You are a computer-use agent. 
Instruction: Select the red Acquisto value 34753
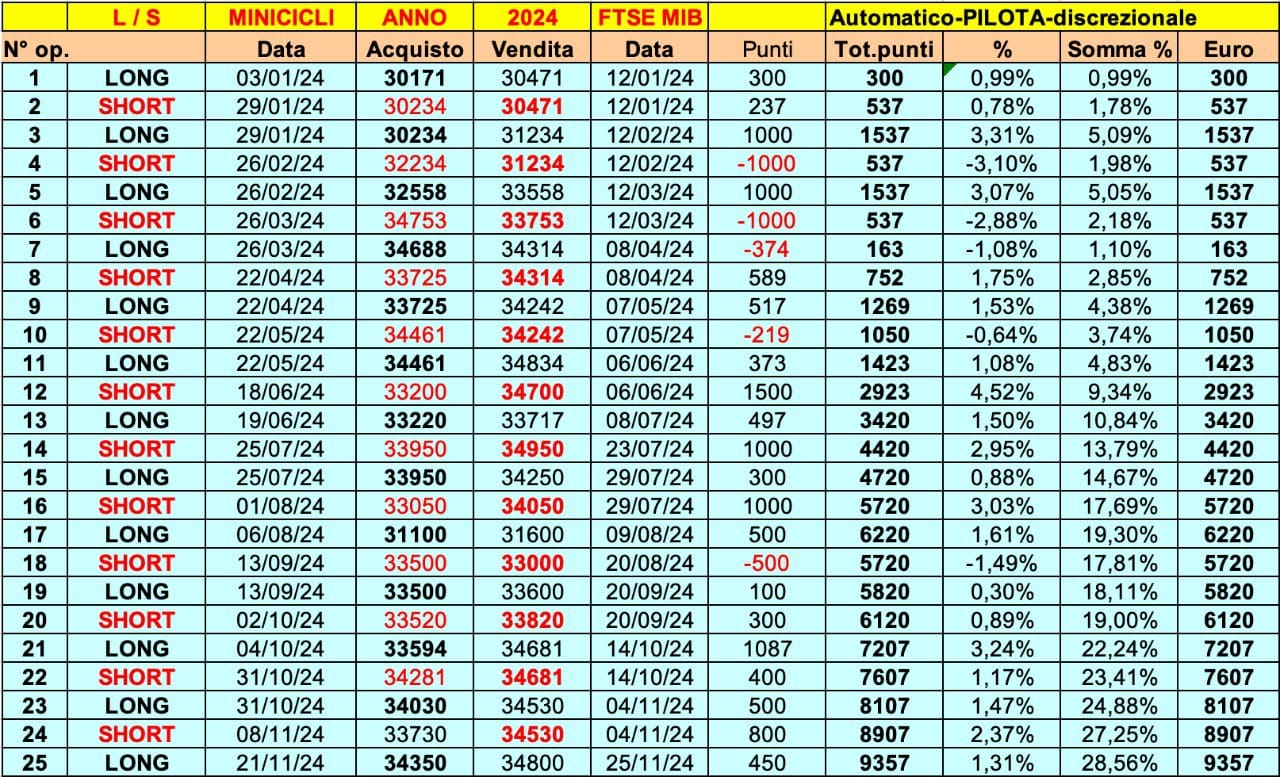[415, 221]
